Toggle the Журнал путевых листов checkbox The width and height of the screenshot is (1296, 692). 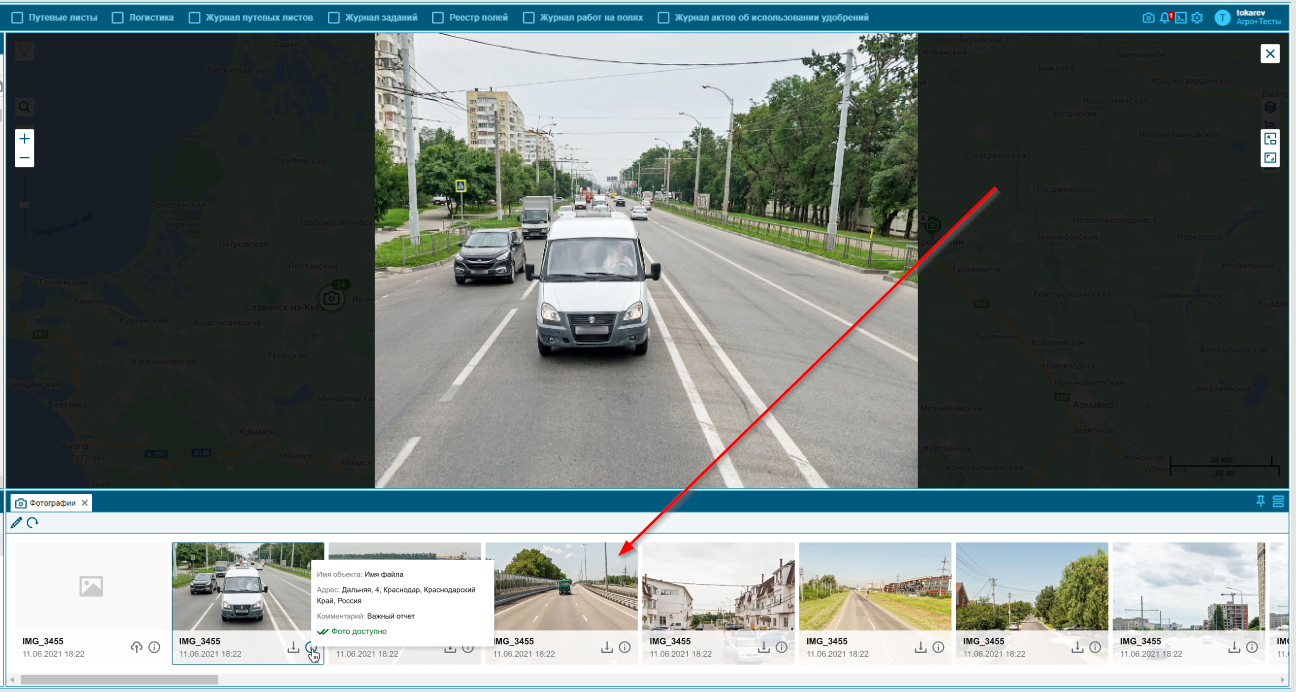(x=194, y=18)
